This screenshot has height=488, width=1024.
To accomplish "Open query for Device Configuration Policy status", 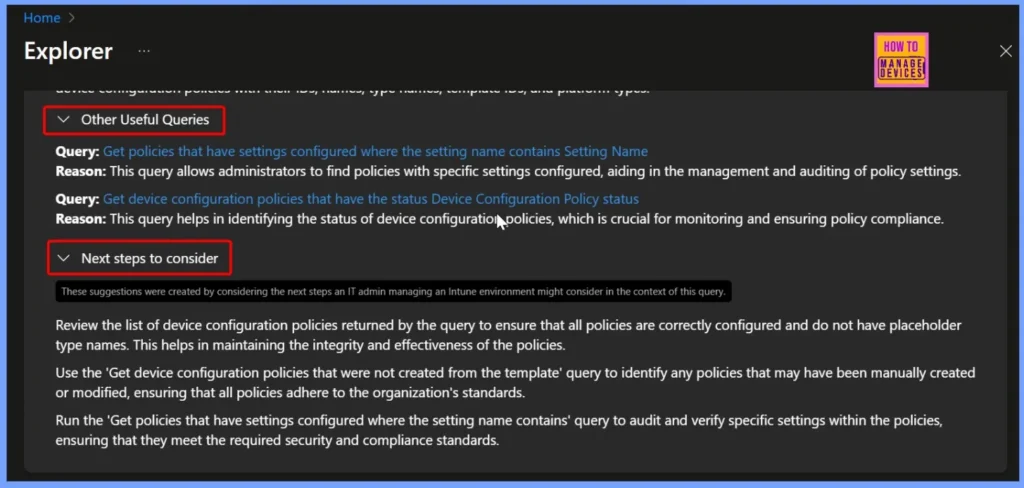I will (x=371, y=199).
